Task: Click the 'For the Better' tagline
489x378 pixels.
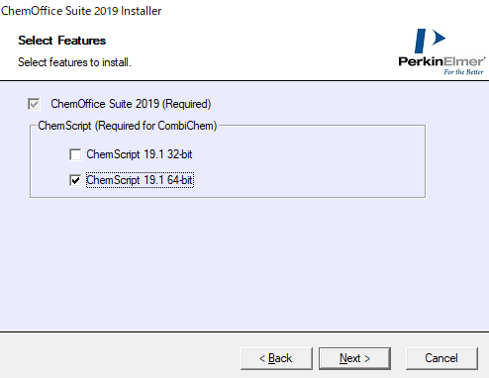Action: (463, 72)
